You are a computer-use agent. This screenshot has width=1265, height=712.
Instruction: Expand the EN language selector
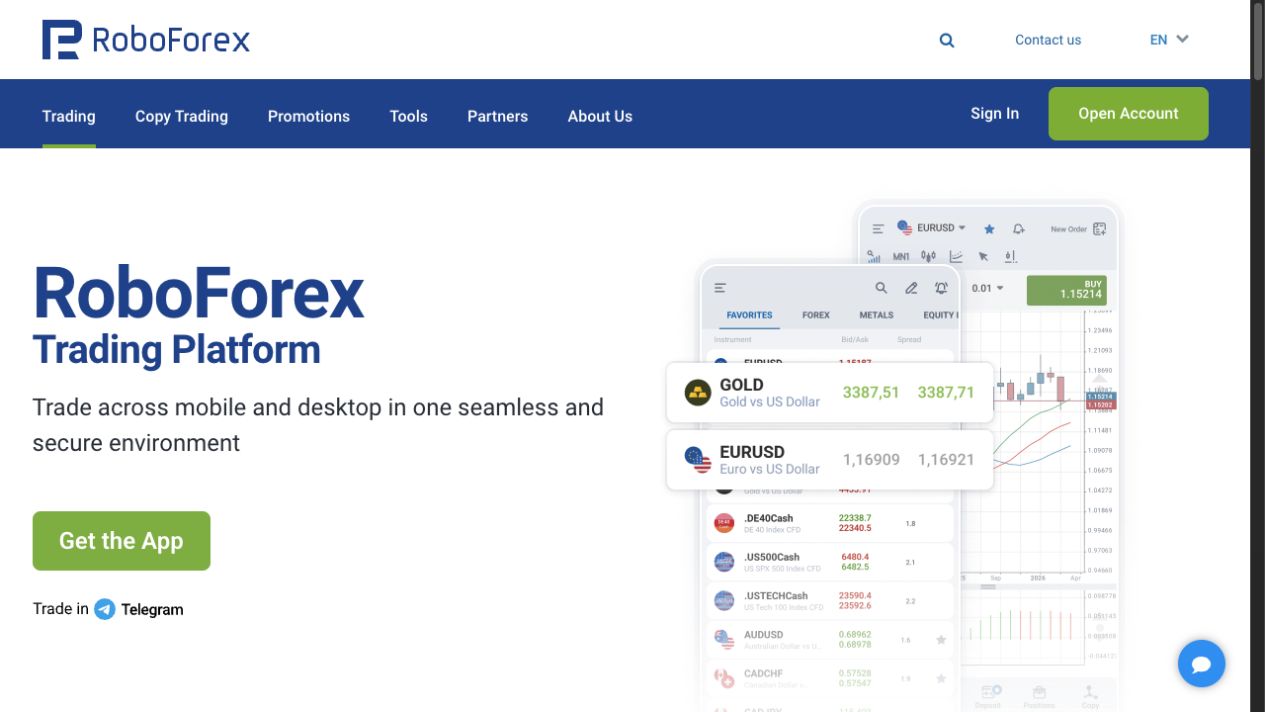tap(1169, 40)
